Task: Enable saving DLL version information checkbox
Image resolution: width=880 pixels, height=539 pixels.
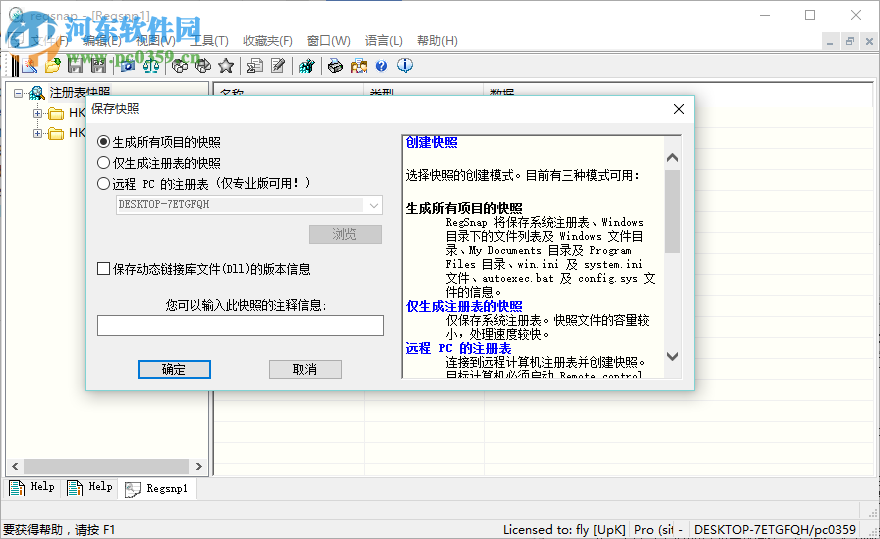Action: 103,269
